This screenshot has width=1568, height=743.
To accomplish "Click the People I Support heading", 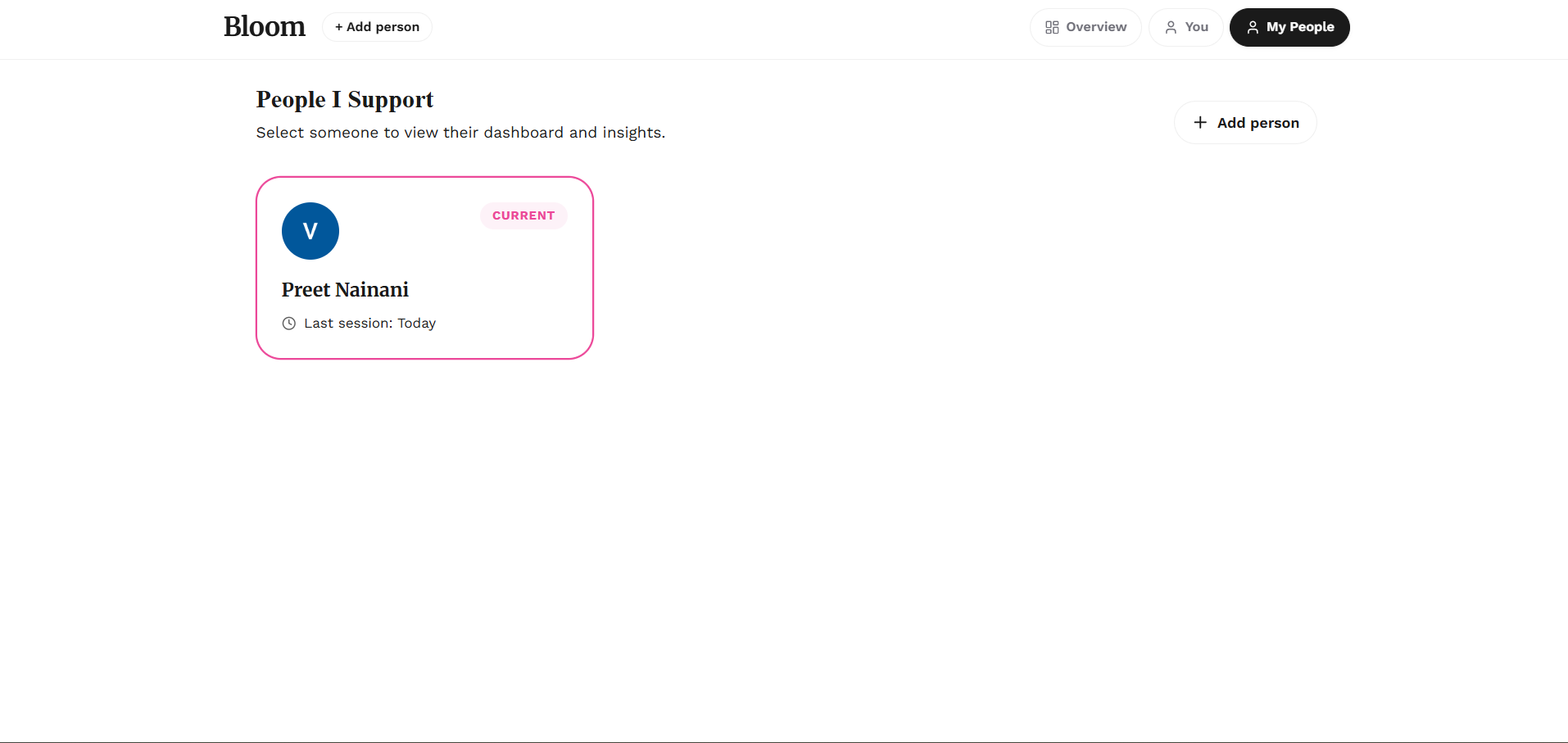I will point(345,99).
